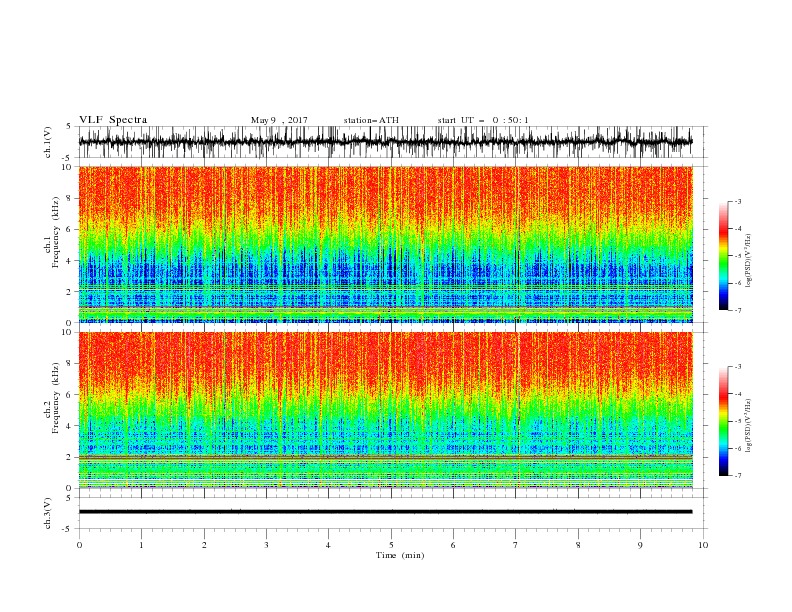Click the ch.1 voltage waveform trace
Image resolution: width=792 pixels, height=612 pixels.
(x=385, y=142)
